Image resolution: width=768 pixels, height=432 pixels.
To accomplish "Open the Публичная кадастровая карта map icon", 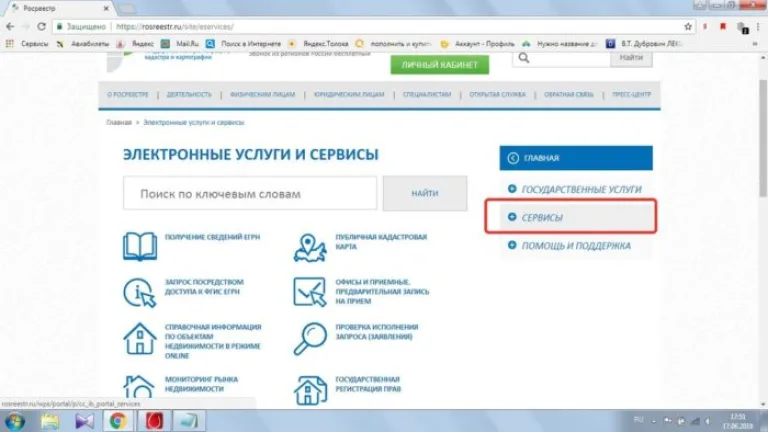I will [310, 248].
